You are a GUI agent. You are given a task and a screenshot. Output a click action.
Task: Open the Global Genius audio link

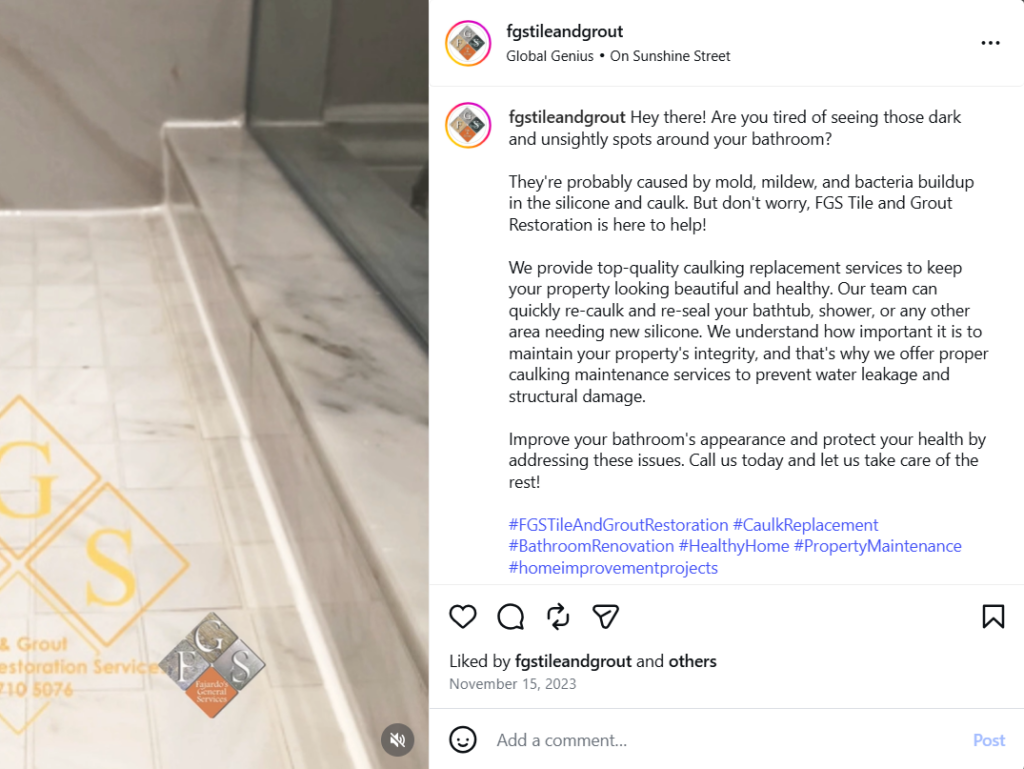point(549,56)
